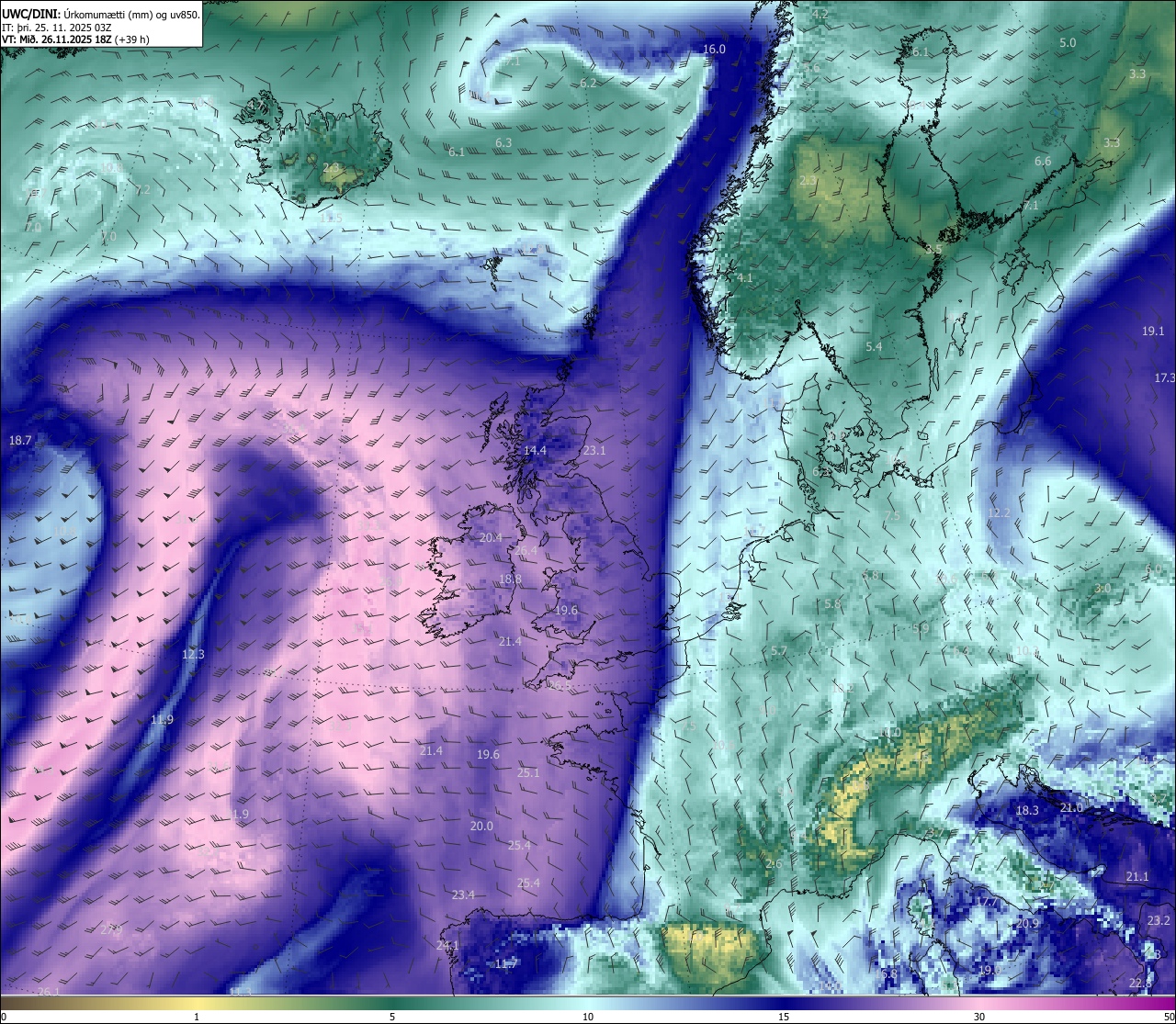
Task: Click the 14.4 value over western Scotland
Action: coord(535,451)
